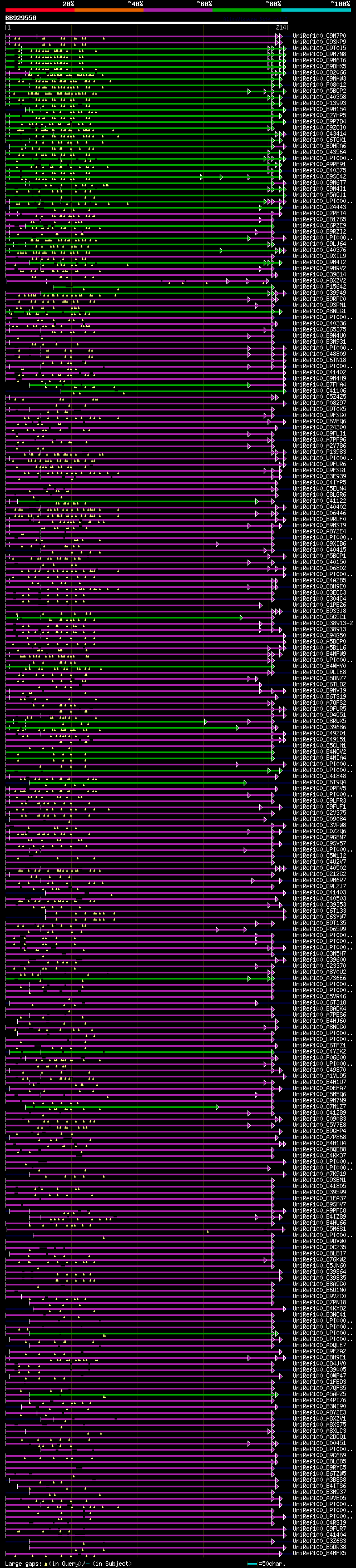Click hit label UniRef100_A5AGJ1
356x1568 pixels.
(x=319, y=195)
